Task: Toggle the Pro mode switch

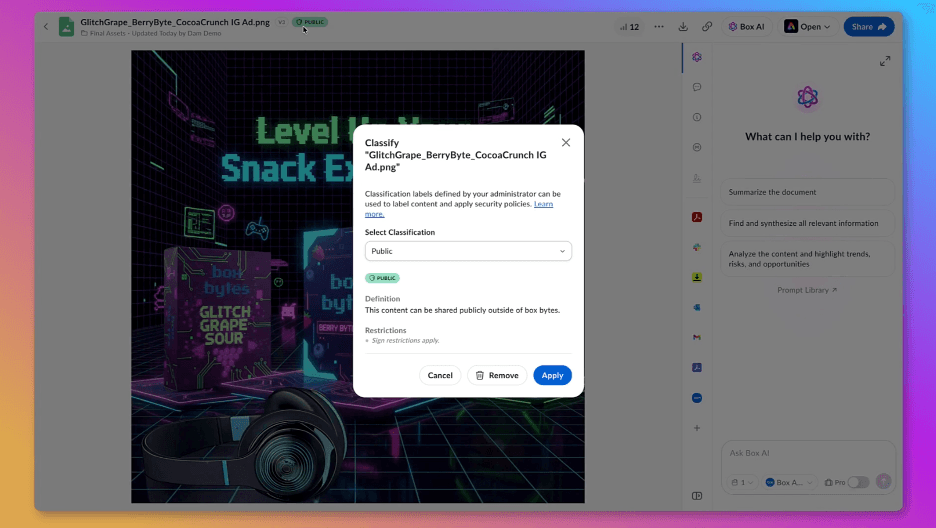Action: (x=858, y=482)
